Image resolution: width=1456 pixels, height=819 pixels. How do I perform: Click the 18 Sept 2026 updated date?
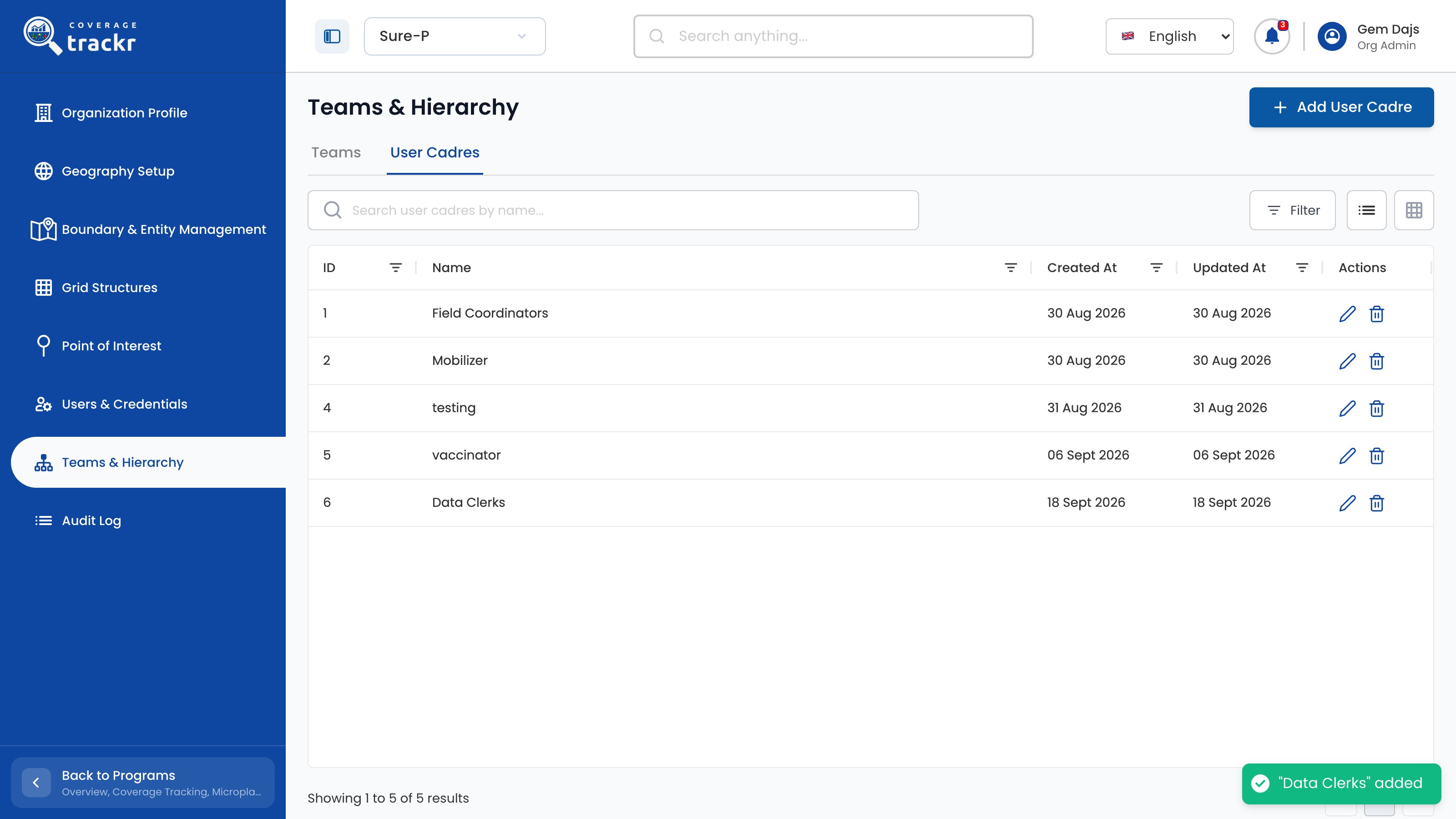pyautogui.click(x=1232, y=502)
